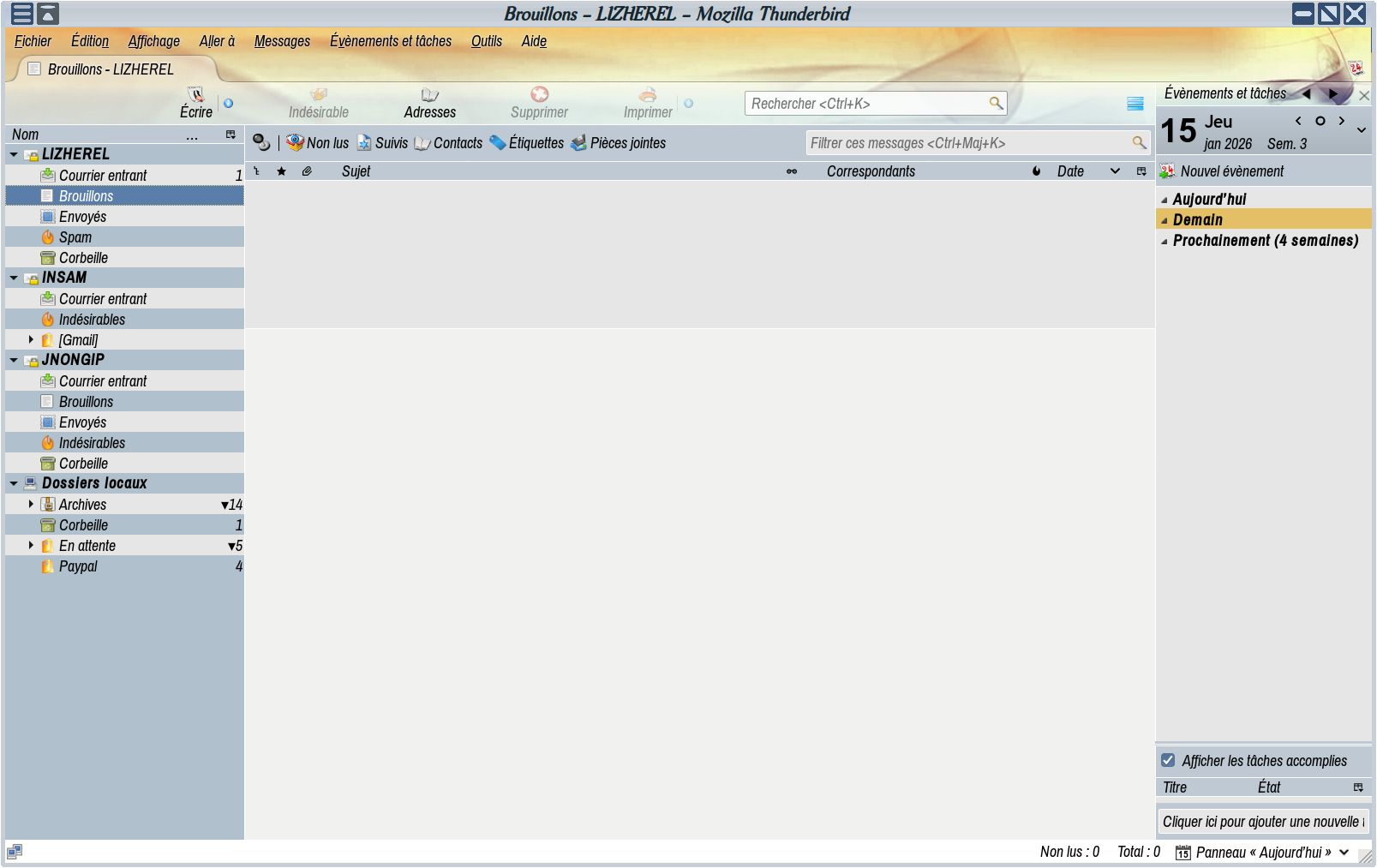Expand the [Gmail] folder
The image size is (1377, 868).
31,340
